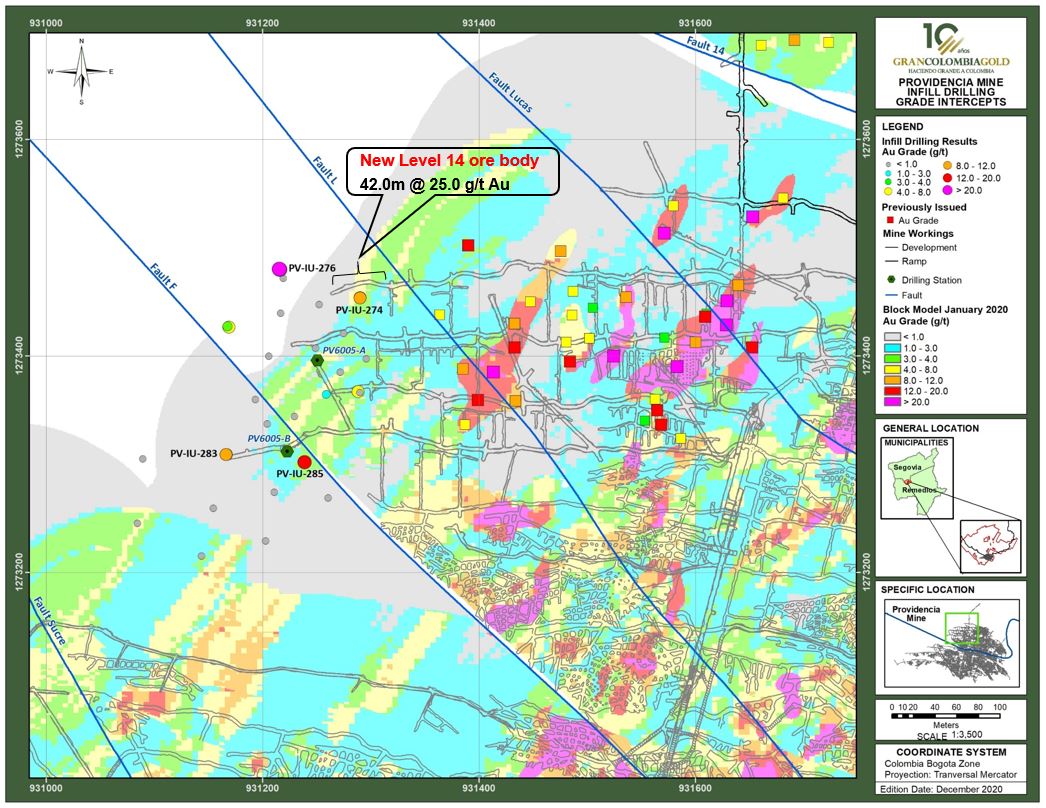Click the Fault Lucas label
Viewport: 1046px width, 808px height.
pyautogui.click(x=510, y=92)
